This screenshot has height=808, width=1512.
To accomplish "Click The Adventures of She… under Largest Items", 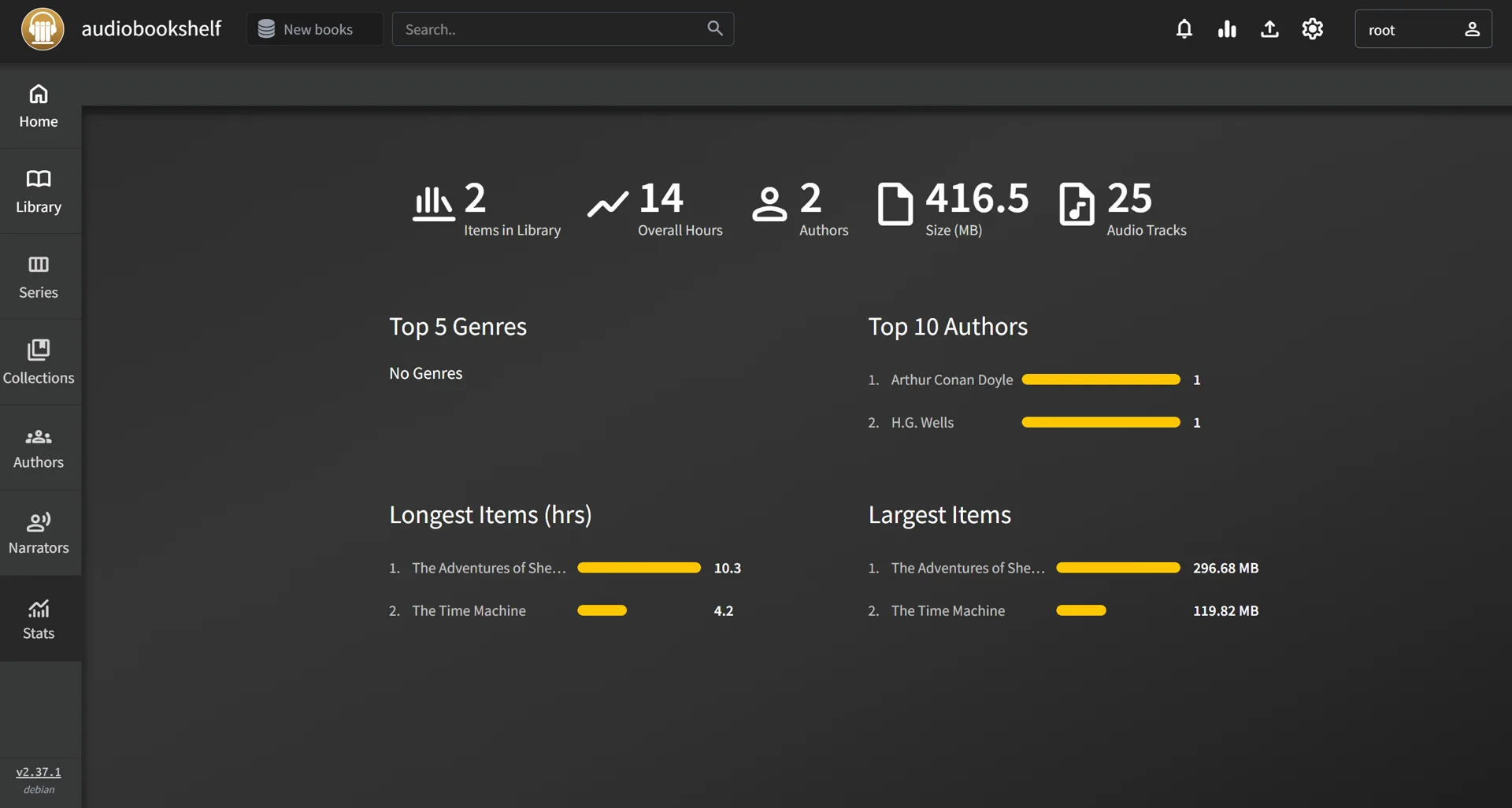I will (968, 568).
